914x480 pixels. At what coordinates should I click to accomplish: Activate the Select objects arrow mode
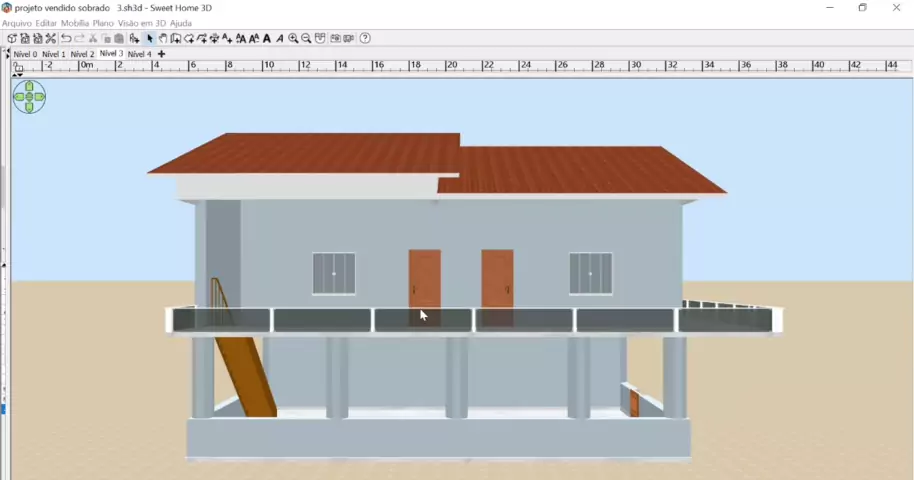(150, 39)
